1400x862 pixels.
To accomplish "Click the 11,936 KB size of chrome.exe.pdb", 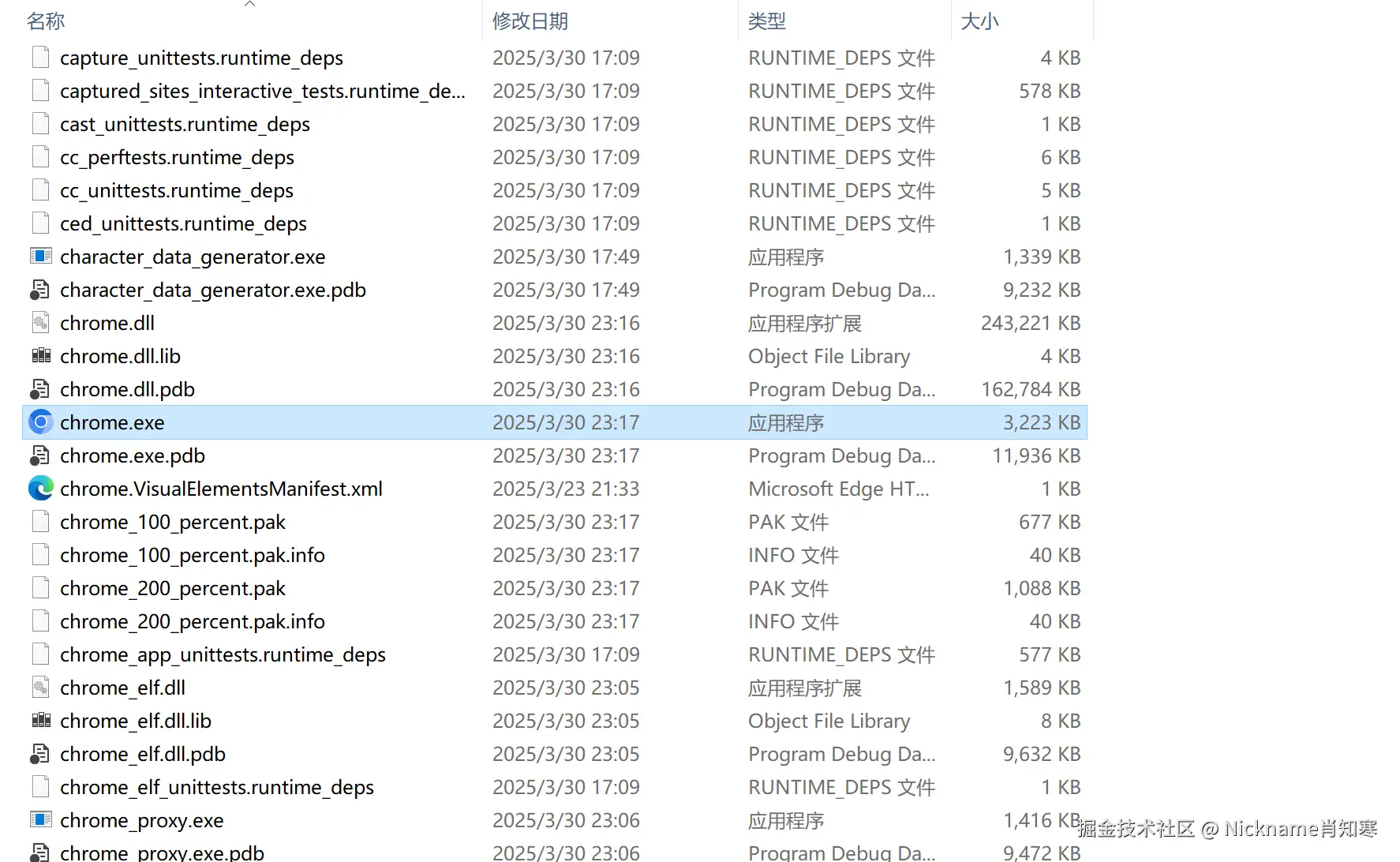I will click(x=1036, y=456).
